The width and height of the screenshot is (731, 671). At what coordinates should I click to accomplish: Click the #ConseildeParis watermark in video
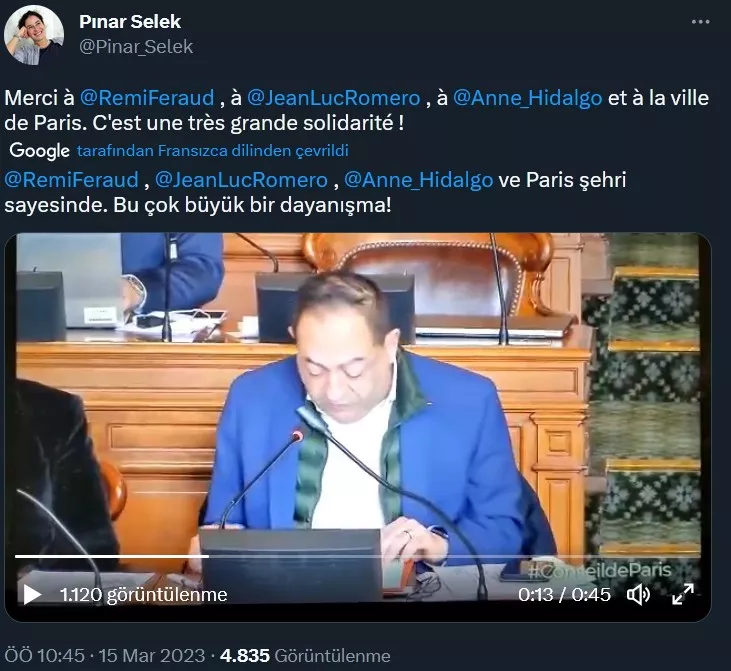click(600, 570)
